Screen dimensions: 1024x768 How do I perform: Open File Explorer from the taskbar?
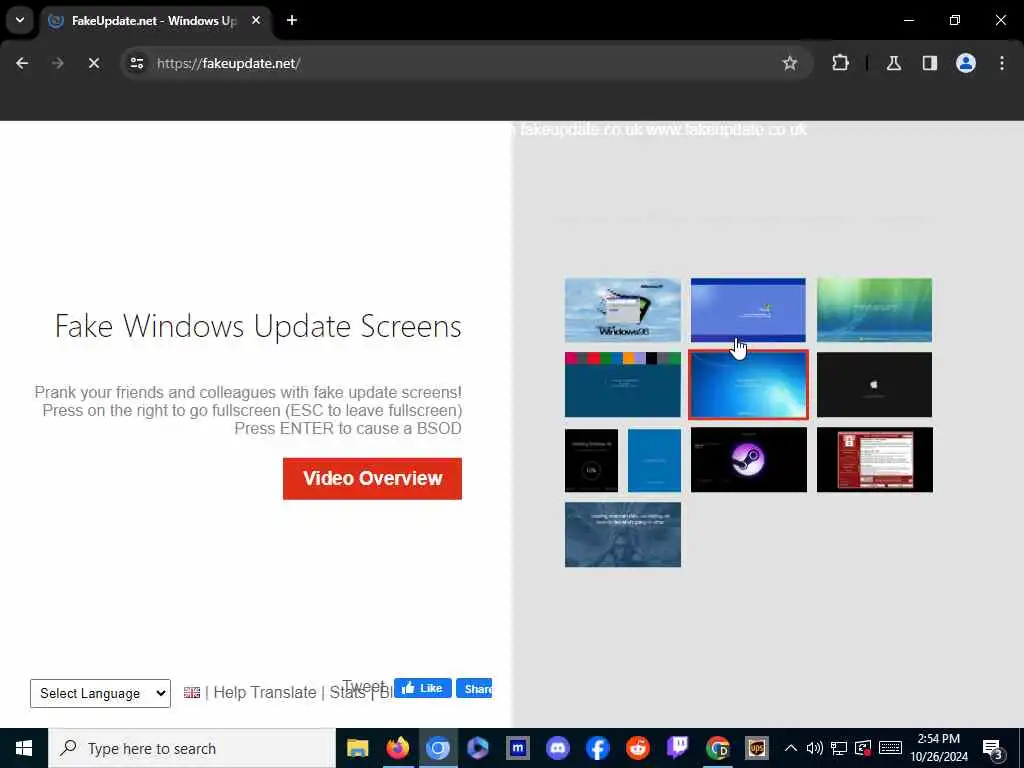click(358, 748)
